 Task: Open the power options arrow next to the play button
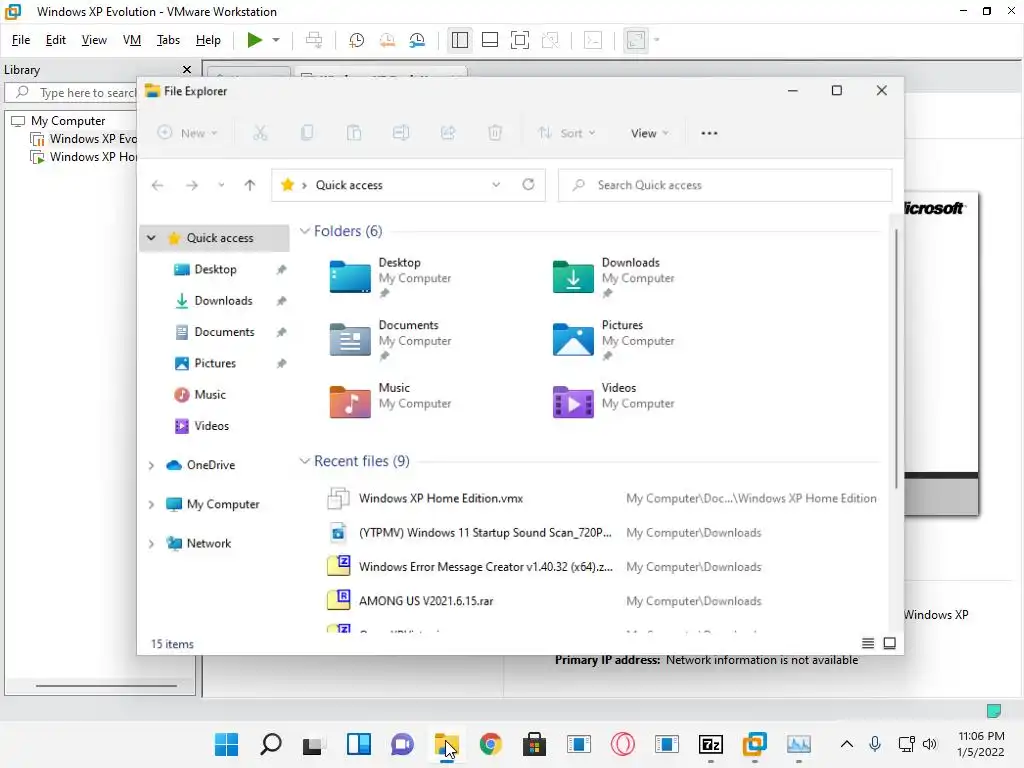(x=276, y=40)
